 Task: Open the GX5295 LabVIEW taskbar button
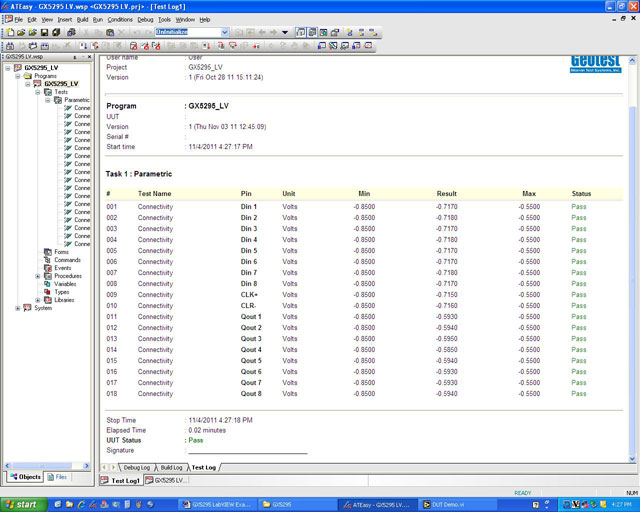pyautogui.click(x=217, y=505)
